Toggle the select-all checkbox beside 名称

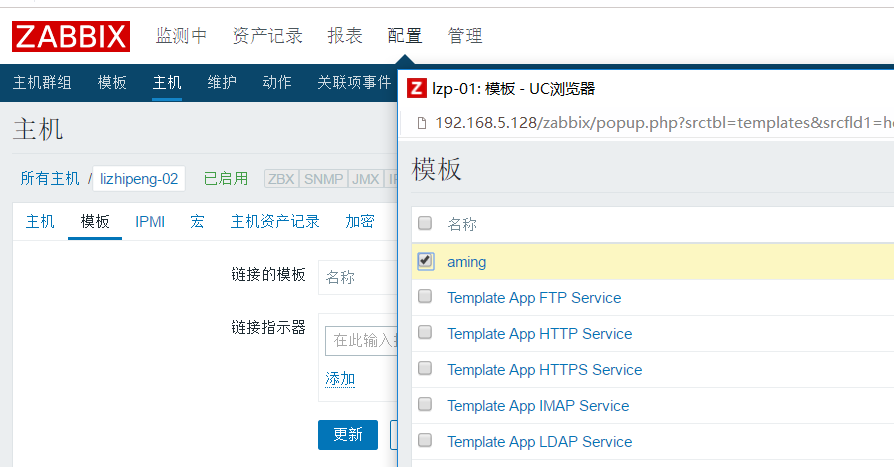(x=425, y=223)
